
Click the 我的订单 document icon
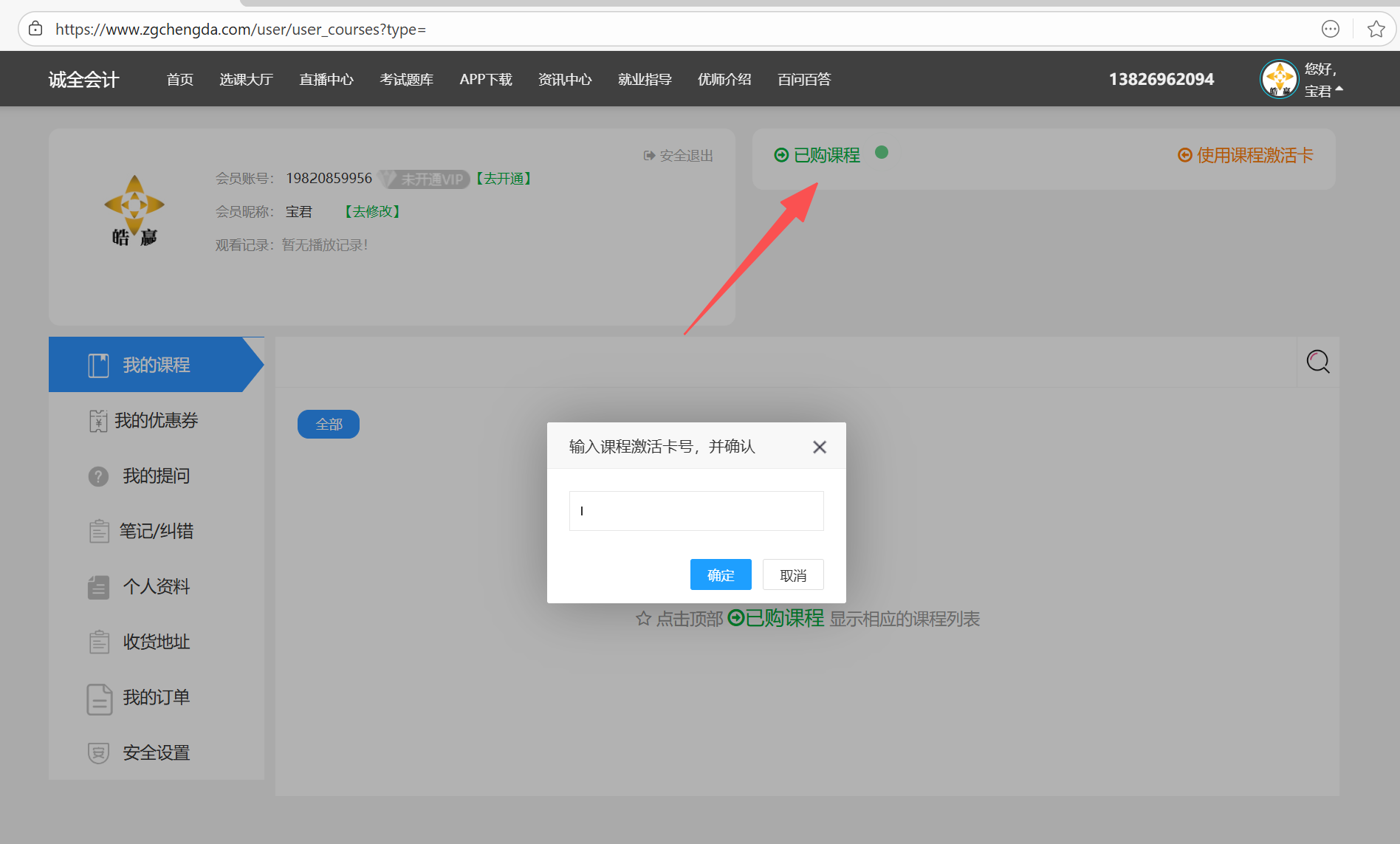(99, 699)
